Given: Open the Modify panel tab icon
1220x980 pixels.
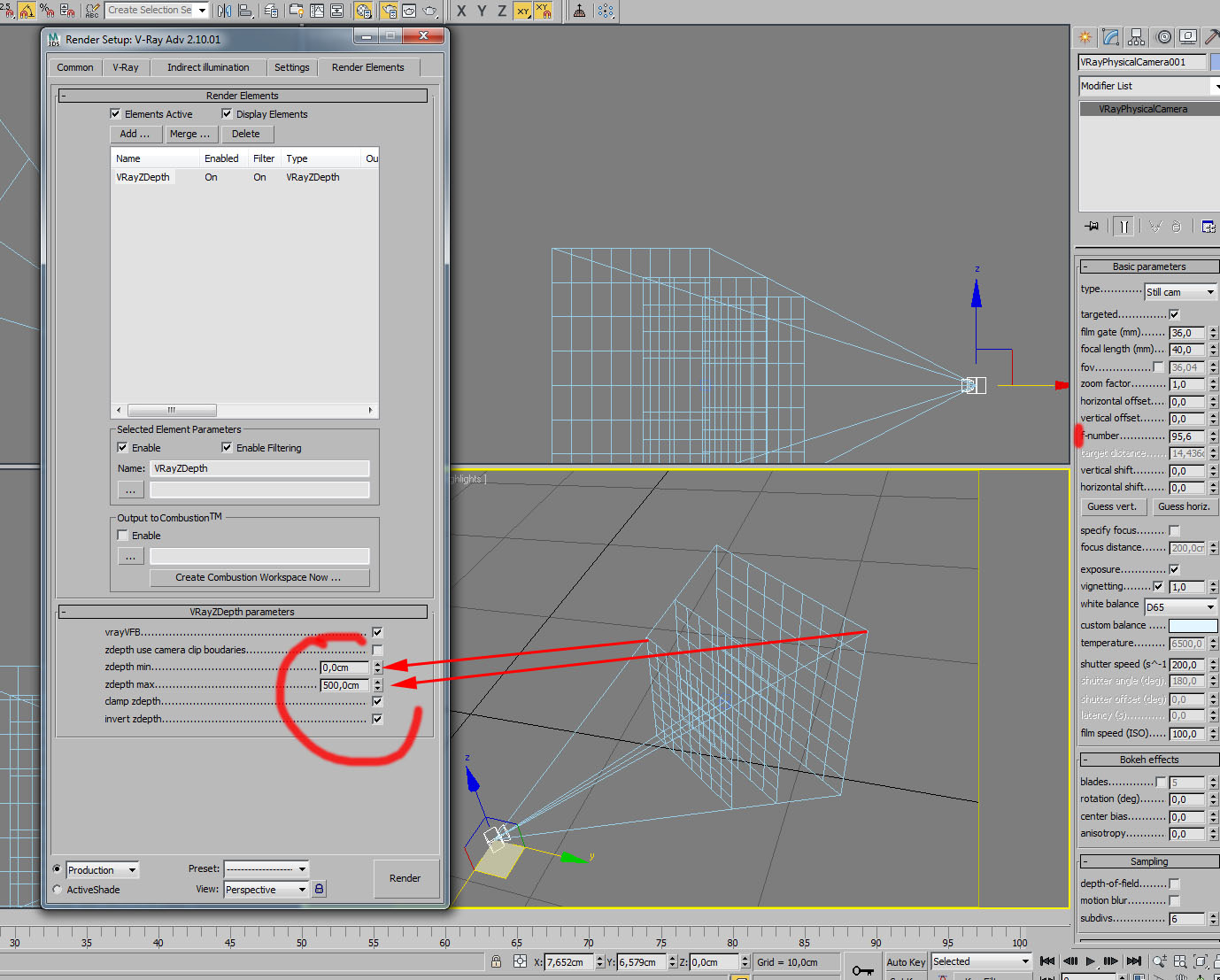Looking at the screenshot, I should (1111, 36).
